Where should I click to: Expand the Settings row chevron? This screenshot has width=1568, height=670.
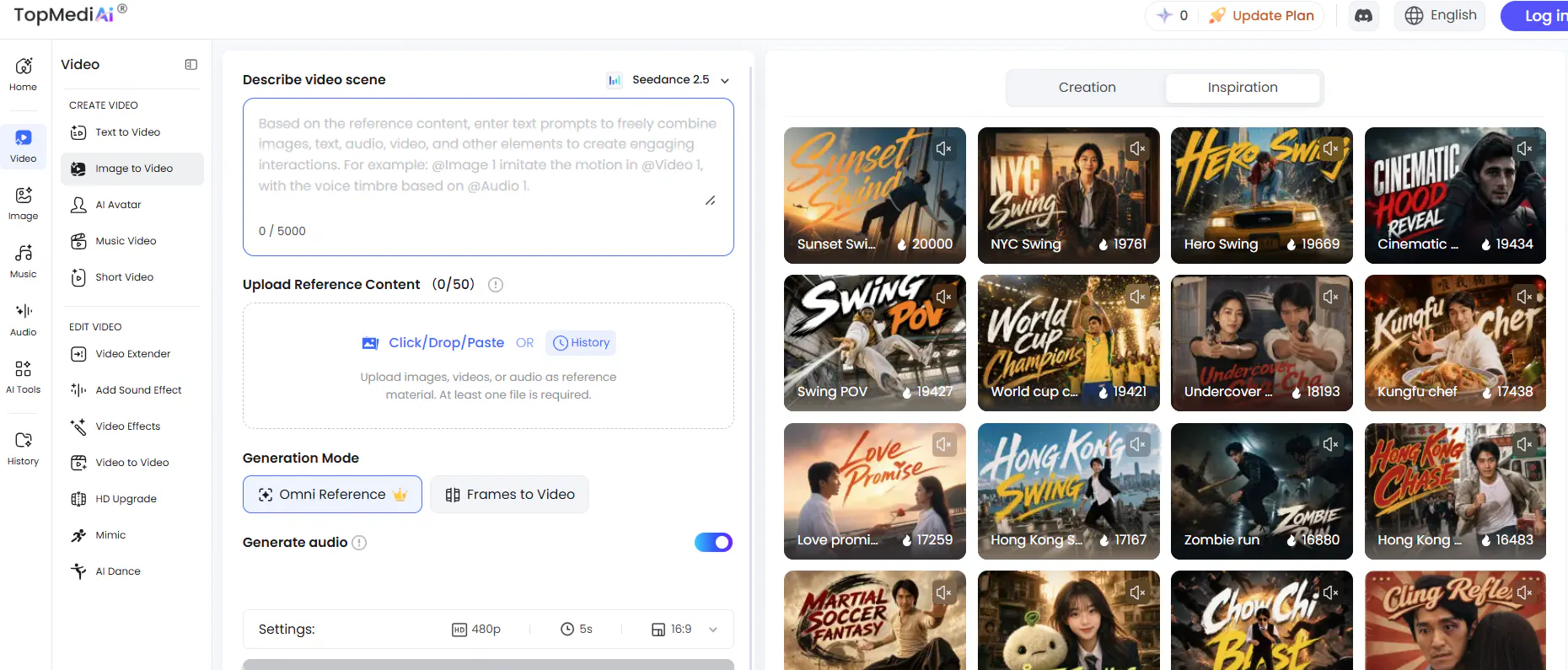tap(713, 630)
